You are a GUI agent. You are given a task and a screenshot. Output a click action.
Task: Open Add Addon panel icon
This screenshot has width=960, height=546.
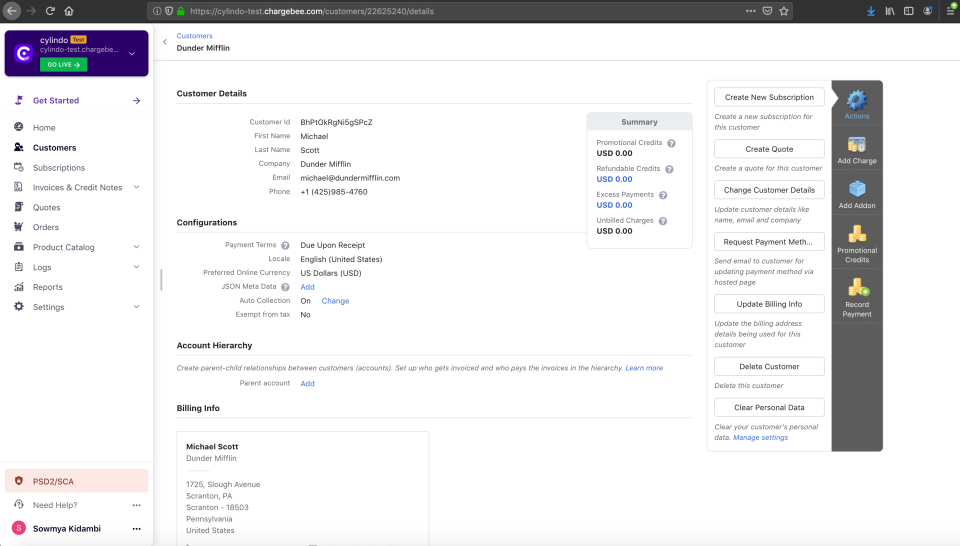(x=857, y=189)
